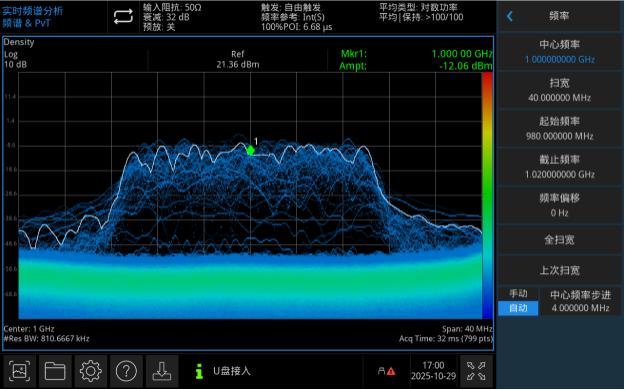Open the settings gear icon

(90, 371)
